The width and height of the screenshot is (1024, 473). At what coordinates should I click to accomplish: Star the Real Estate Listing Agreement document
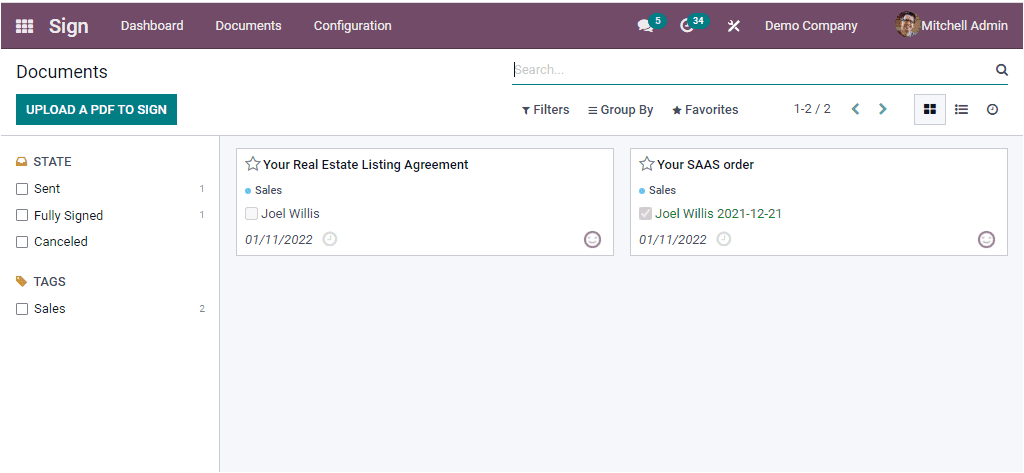253,164
